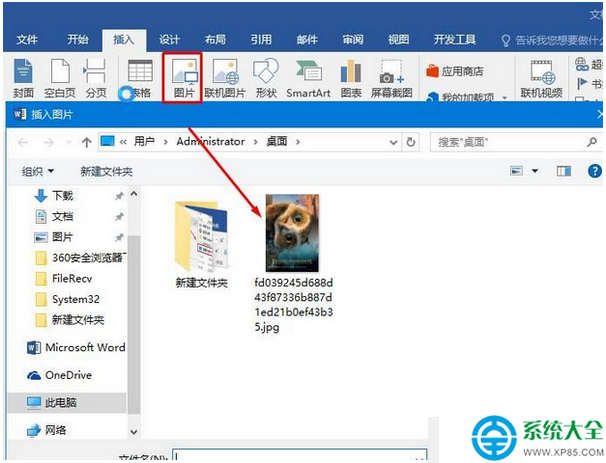This screenshot has width=606, height=463.
Task: Open the dialog help button
Action: 595,170
